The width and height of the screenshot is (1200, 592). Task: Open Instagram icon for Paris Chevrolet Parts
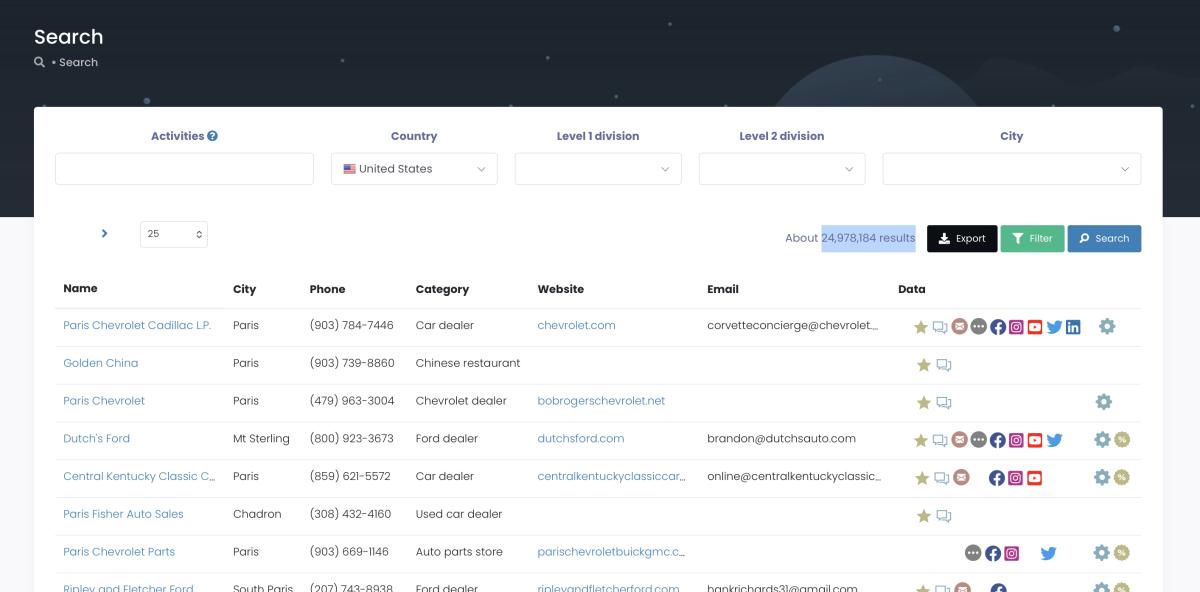(1012, 553)
